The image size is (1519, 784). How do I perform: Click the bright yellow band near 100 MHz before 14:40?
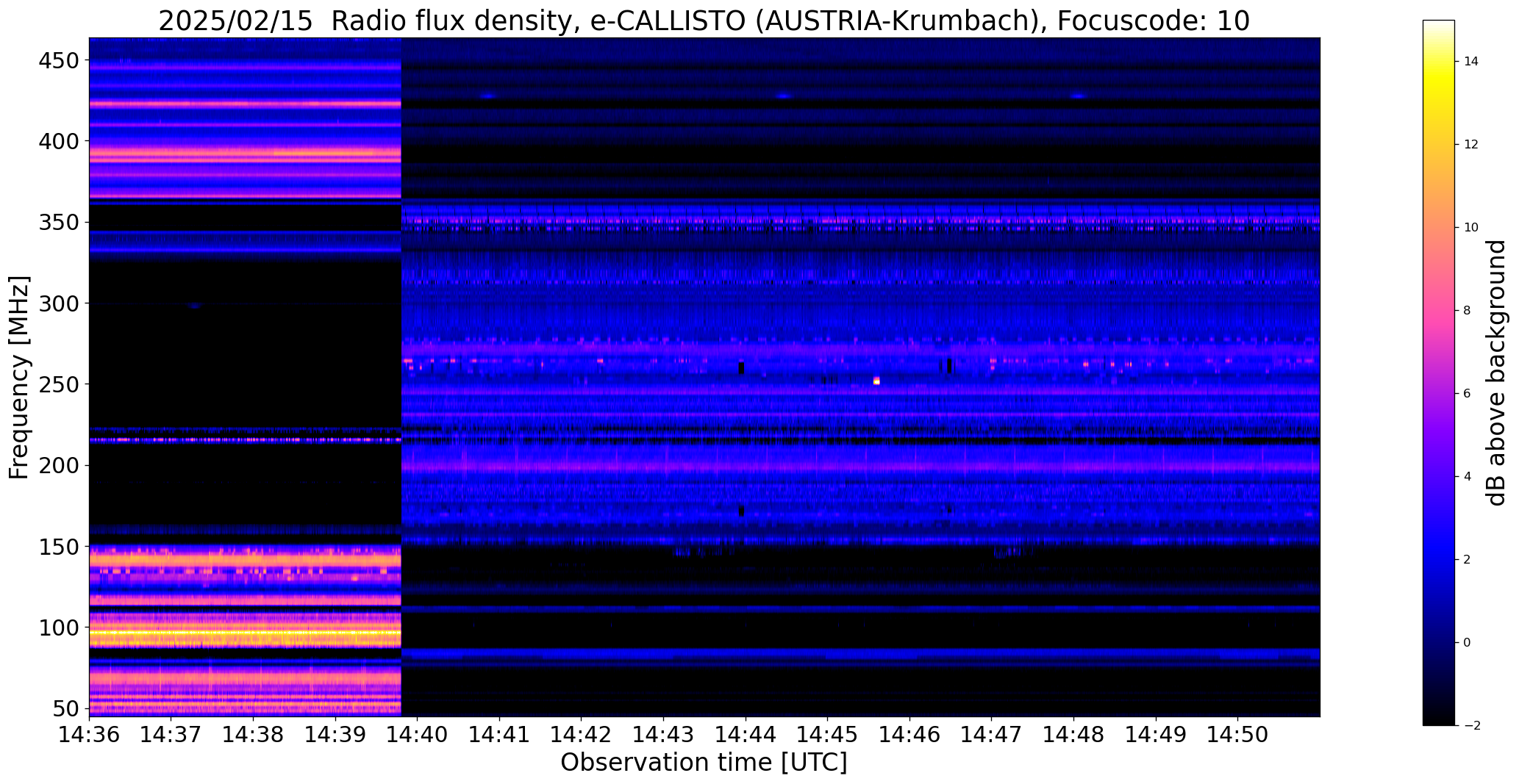[x=245, y=632]
